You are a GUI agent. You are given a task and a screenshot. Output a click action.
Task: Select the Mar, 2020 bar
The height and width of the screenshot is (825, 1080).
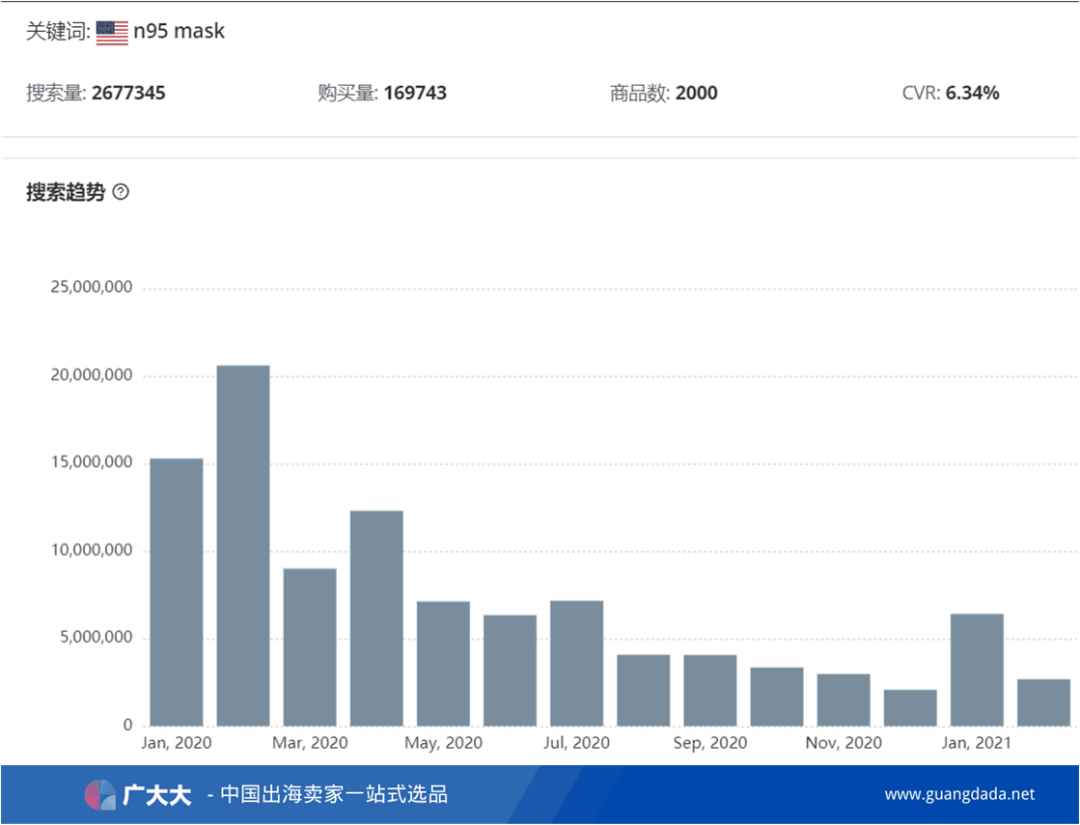coord(310,647)
